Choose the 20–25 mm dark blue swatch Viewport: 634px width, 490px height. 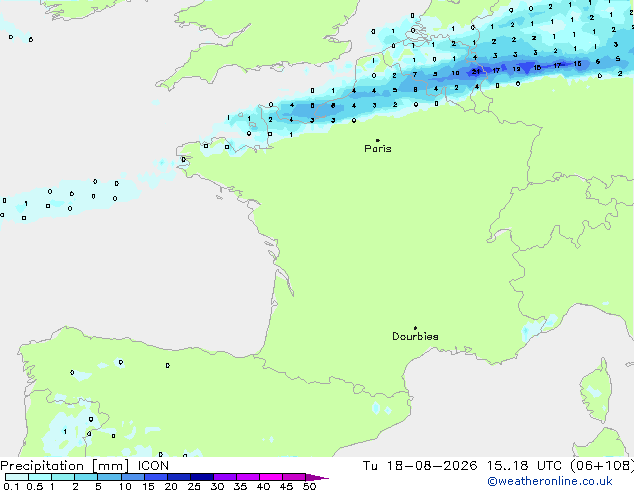click(178, 477)
